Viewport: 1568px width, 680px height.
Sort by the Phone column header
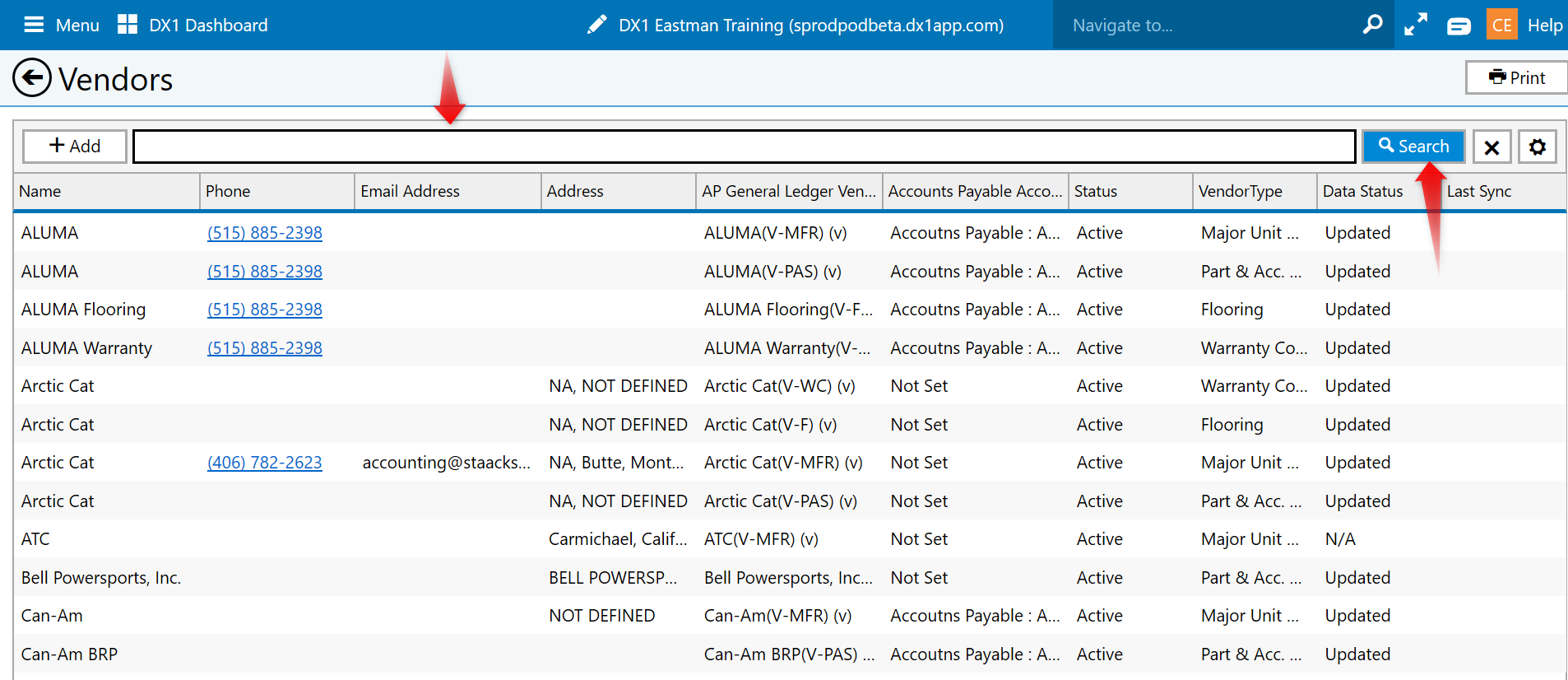(x=277, y=191)
